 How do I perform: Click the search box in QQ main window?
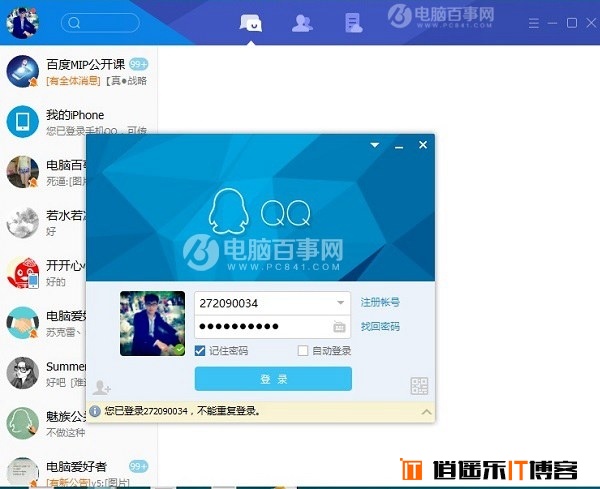coord(100,23)
